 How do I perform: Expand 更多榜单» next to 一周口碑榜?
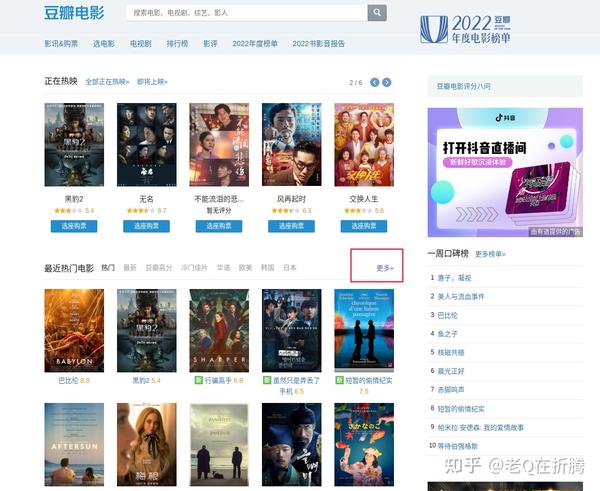tap(490, 254)
